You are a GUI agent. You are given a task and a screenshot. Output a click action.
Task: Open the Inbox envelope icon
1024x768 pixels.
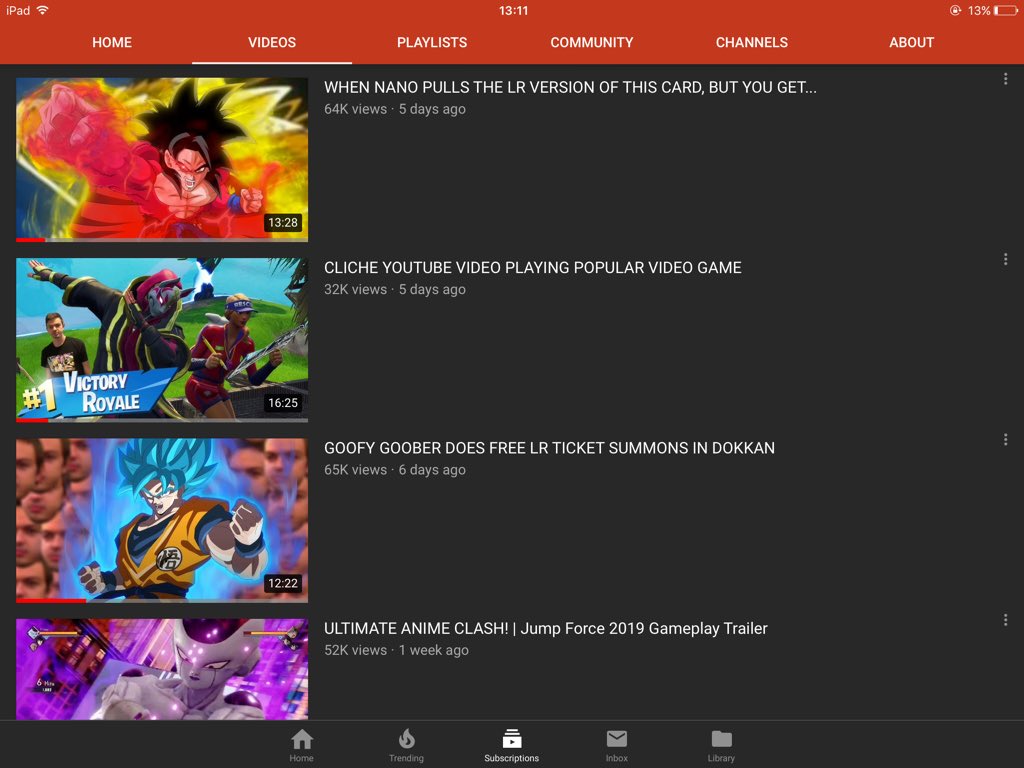tap(616, 739)
